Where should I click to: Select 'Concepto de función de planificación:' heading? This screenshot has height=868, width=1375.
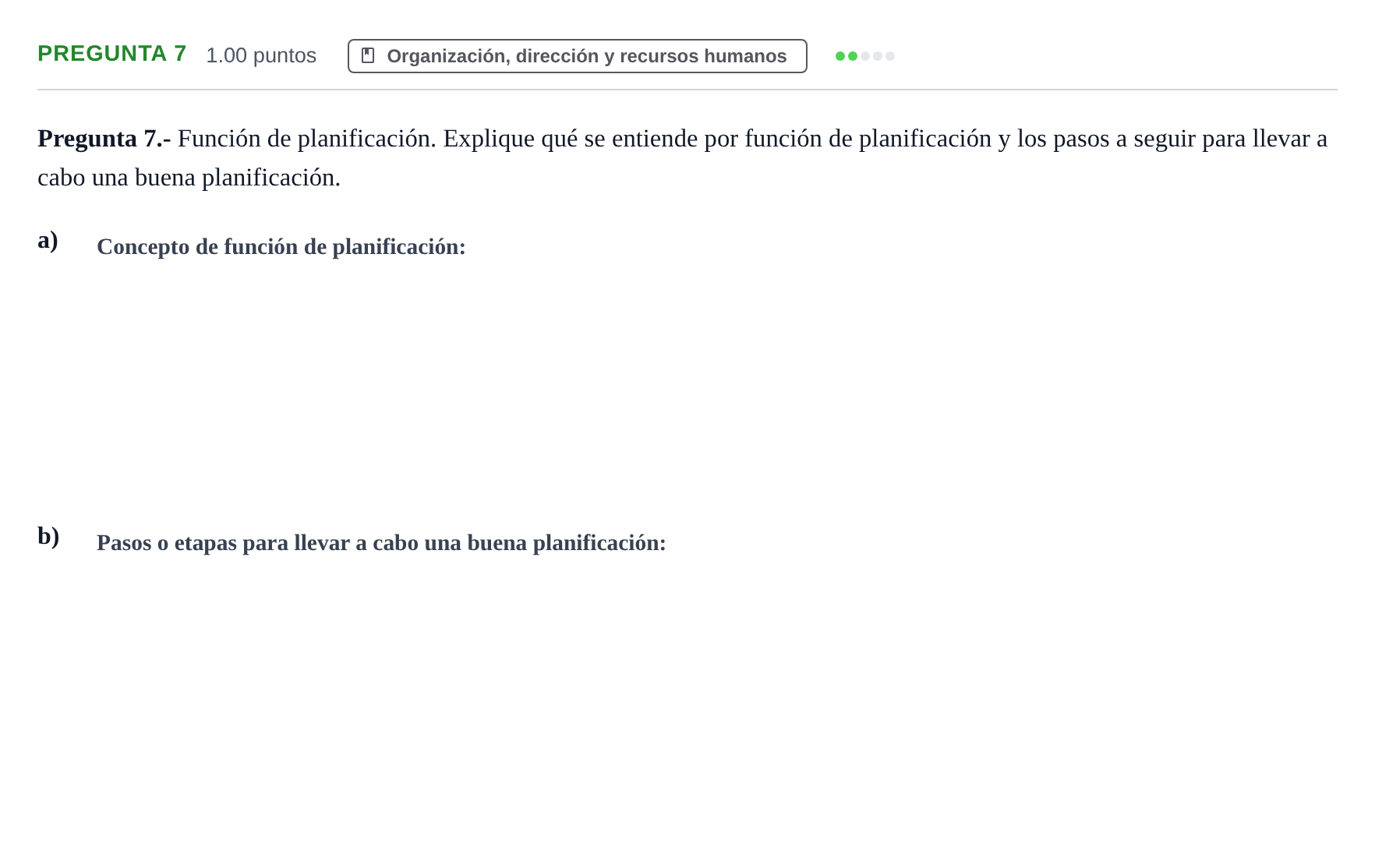(x=281, y=246)
